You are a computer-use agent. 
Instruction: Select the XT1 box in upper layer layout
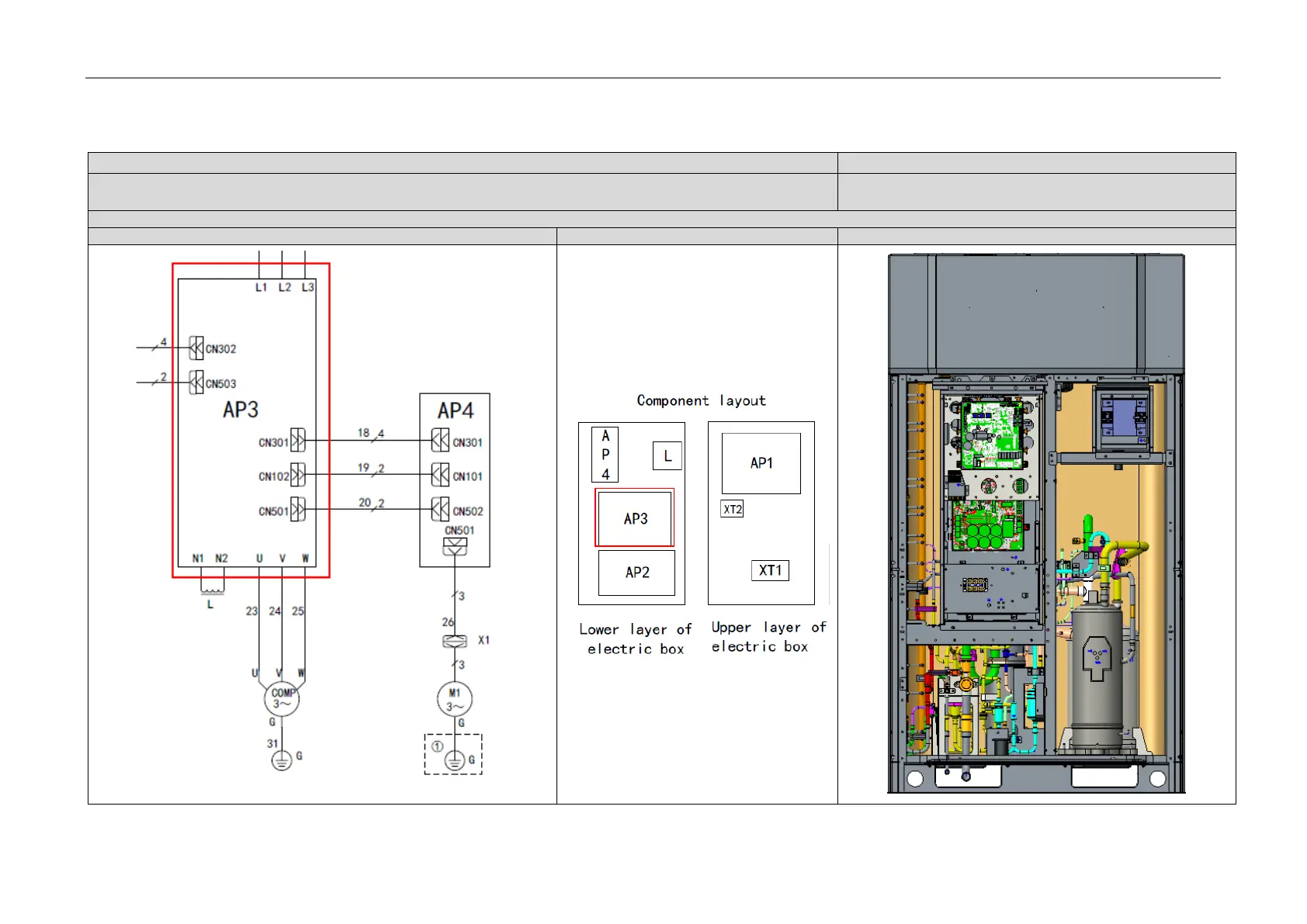coord(770,570)
